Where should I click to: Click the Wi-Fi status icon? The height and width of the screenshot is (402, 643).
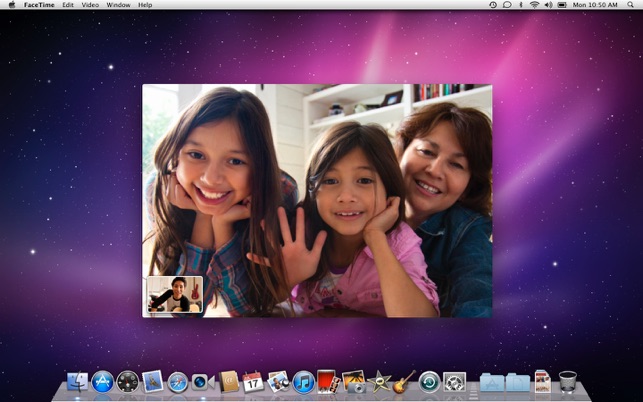[x=534, y=5]
